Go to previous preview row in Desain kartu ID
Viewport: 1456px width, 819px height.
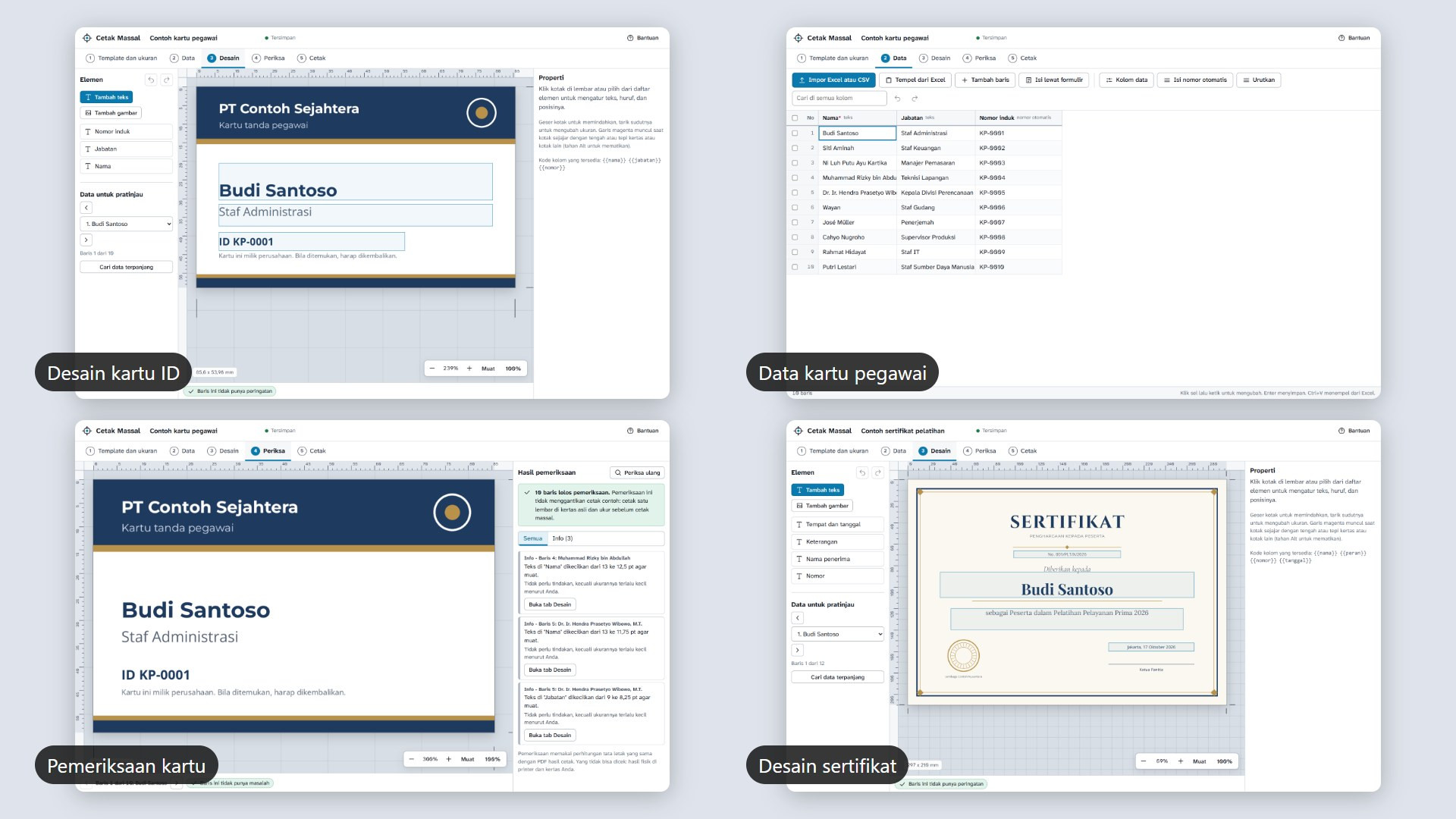click(x=86, y=208)
